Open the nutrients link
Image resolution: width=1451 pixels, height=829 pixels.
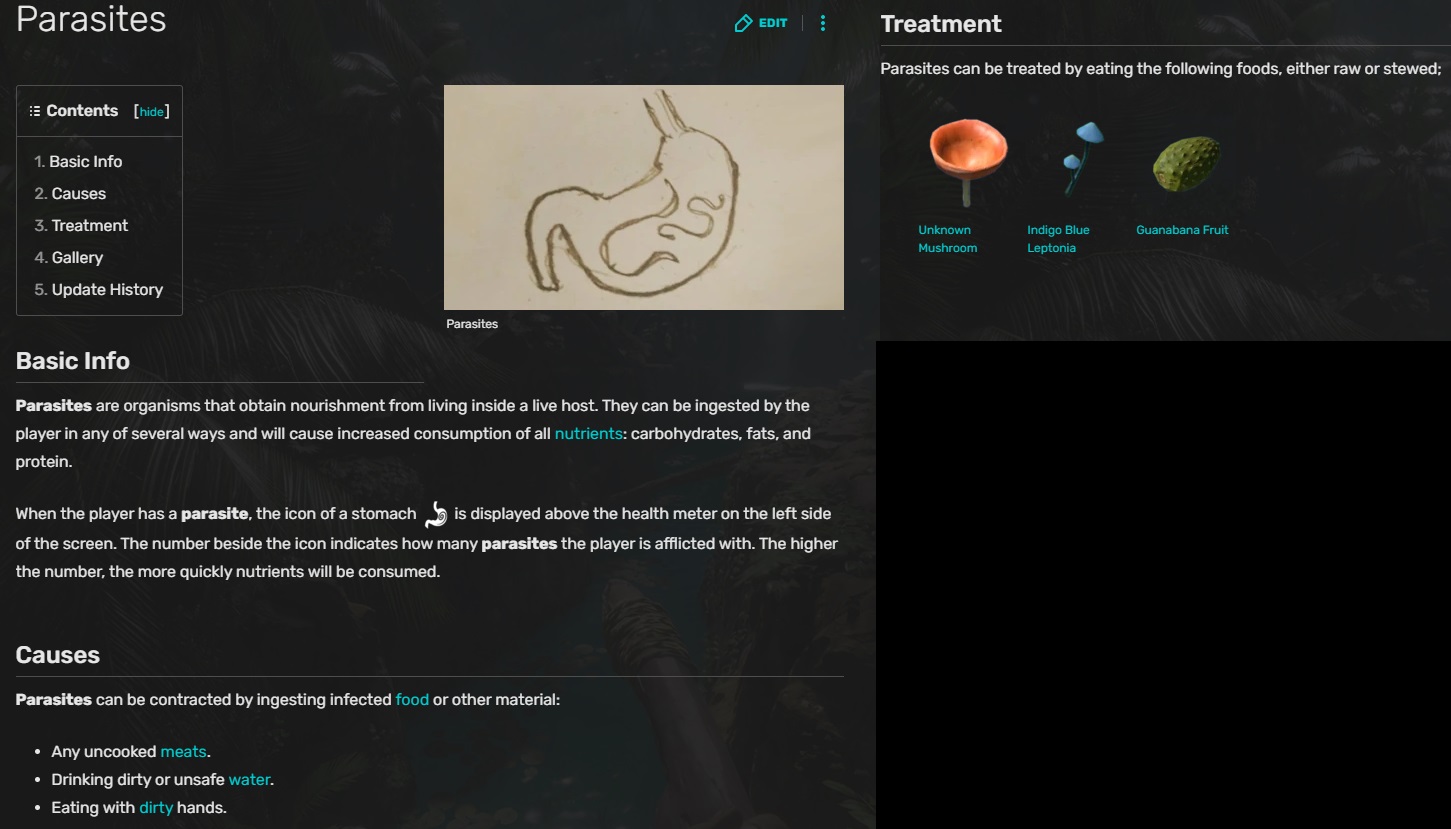tap(588, 434)
